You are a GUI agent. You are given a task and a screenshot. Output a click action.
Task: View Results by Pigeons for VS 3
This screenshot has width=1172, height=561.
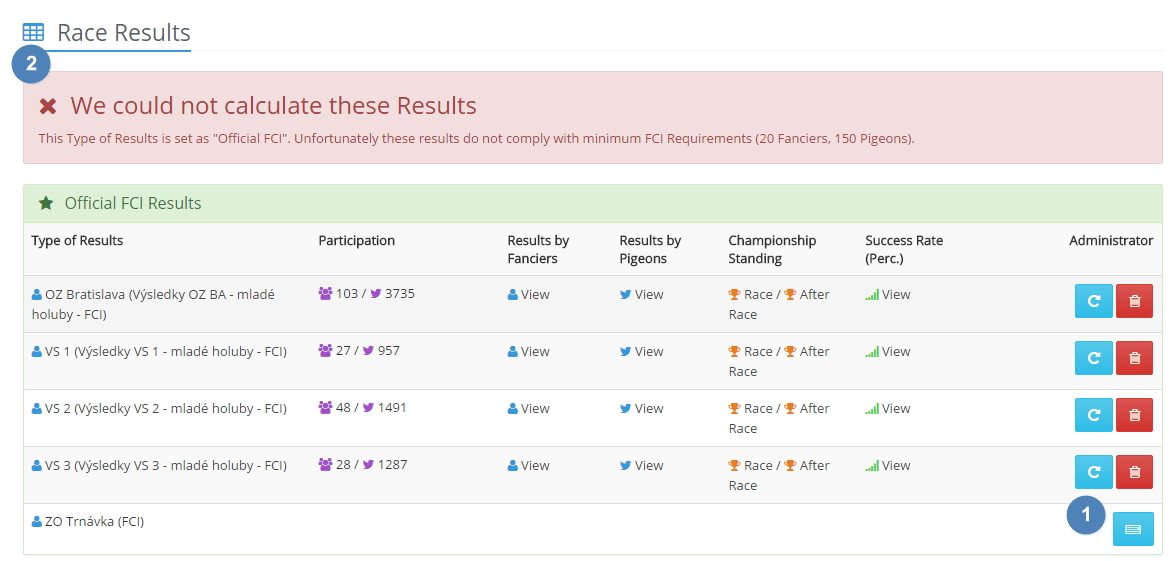(x=648, y=466)
